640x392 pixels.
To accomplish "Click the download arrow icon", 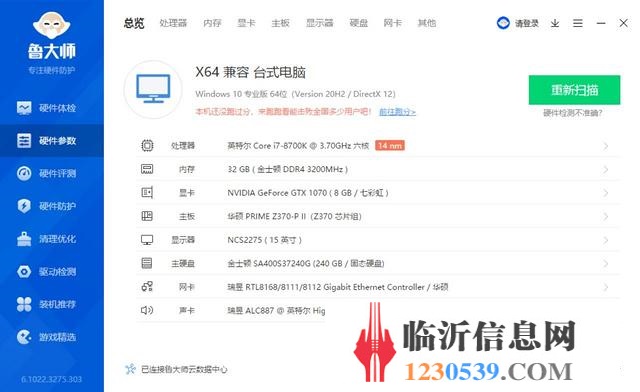I will [555, 23].
